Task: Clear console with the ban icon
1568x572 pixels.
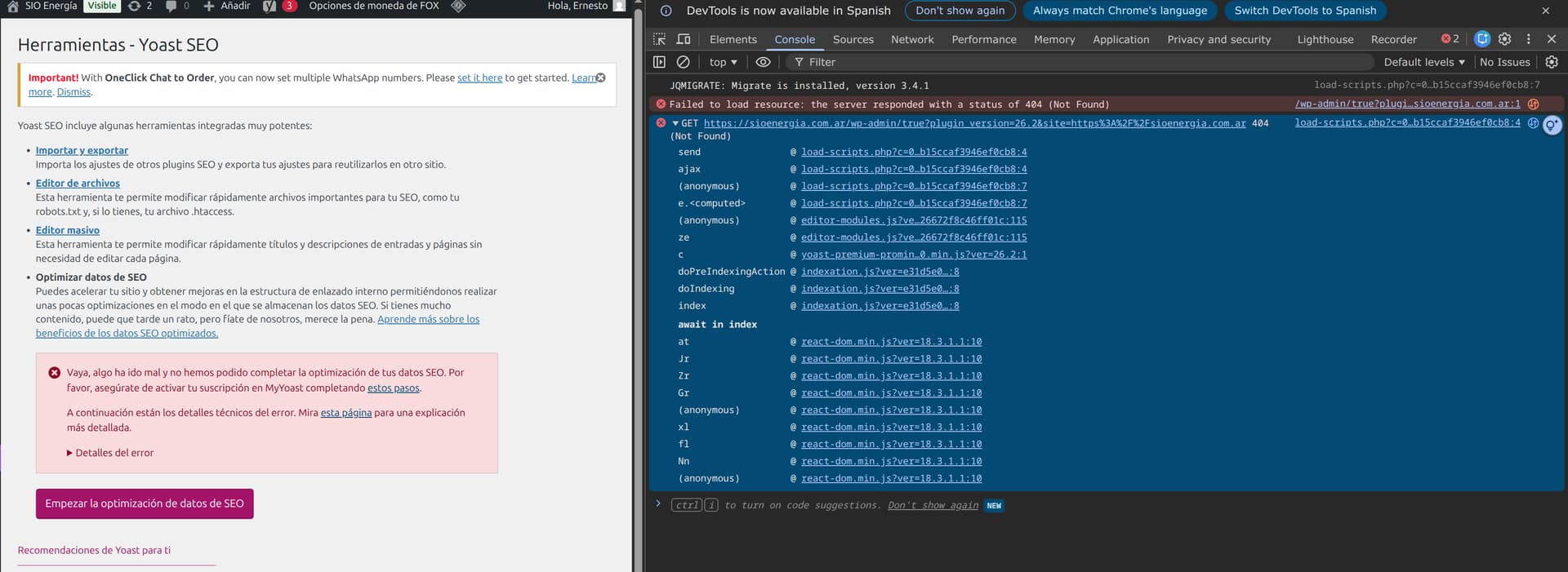Action: (684, 62)
